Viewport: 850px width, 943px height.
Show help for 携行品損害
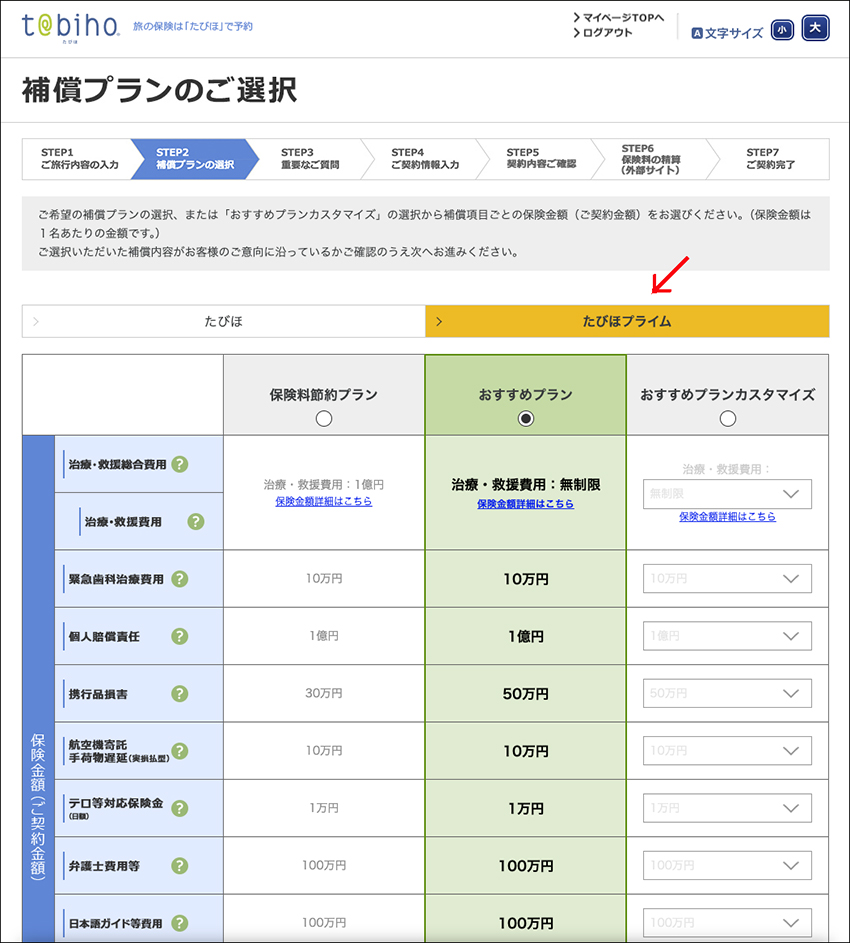coord(179,694)
